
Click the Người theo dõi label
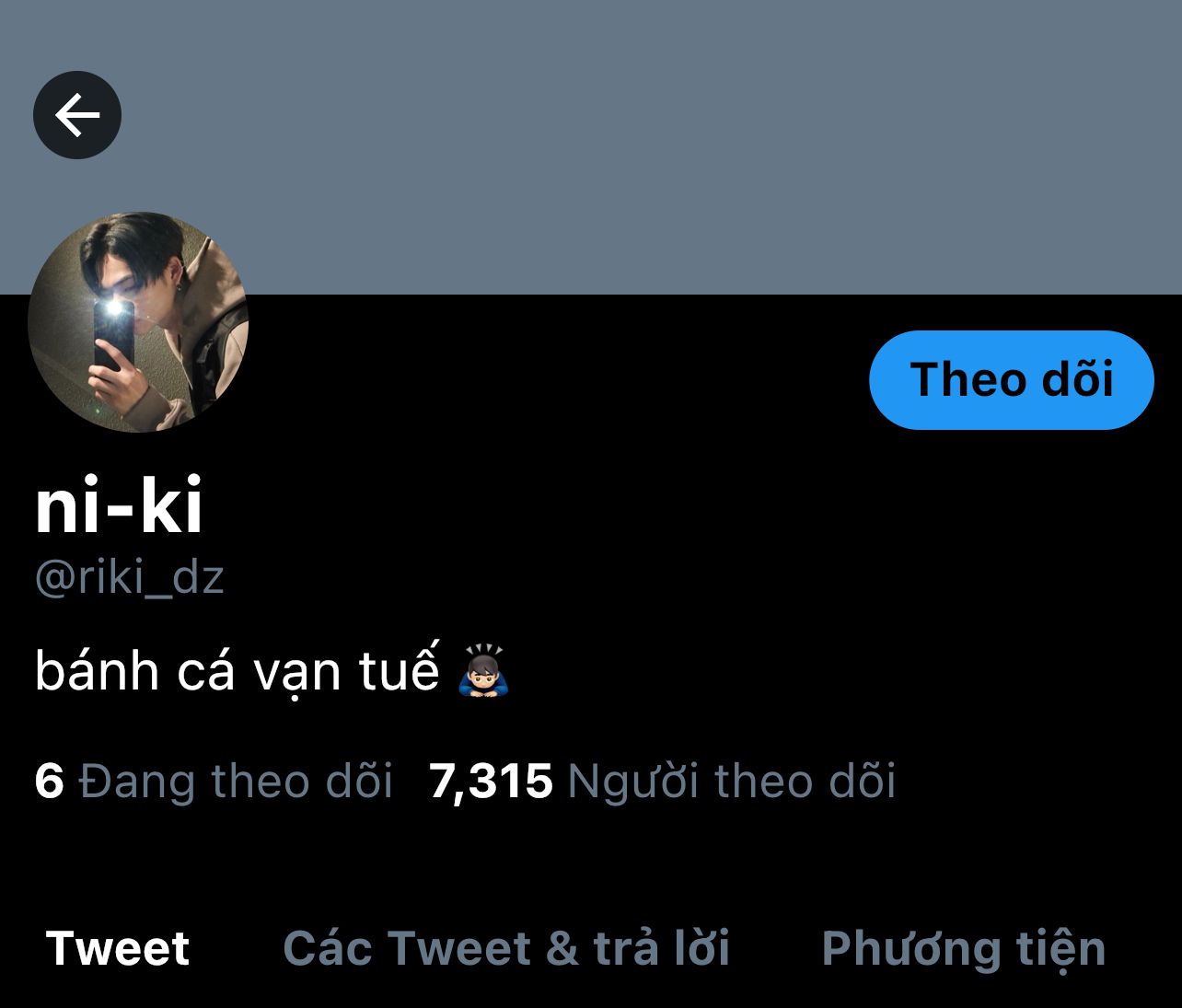click(x=732, y=782)
